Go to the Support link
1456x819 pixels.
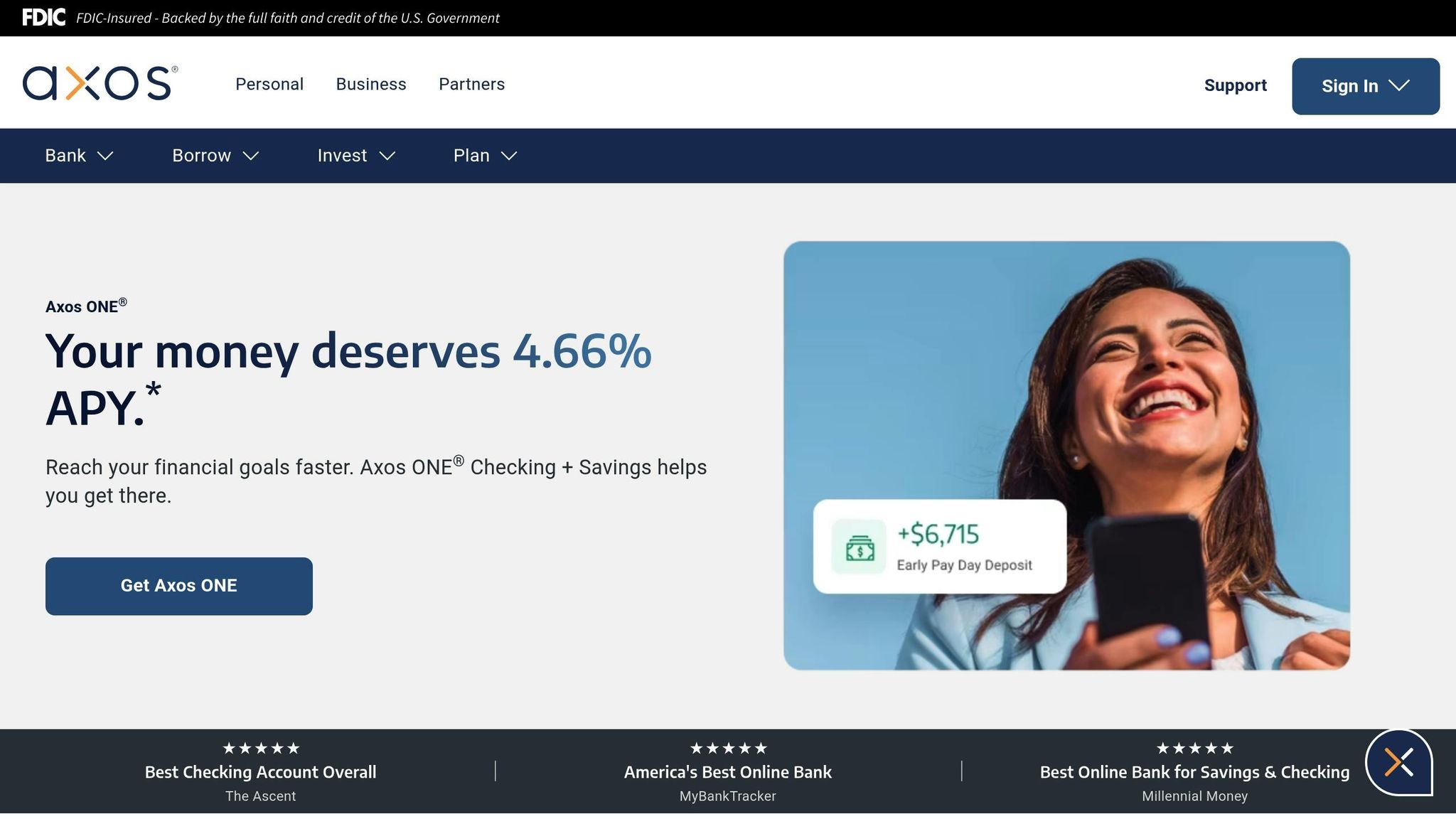click(1236, 85)
